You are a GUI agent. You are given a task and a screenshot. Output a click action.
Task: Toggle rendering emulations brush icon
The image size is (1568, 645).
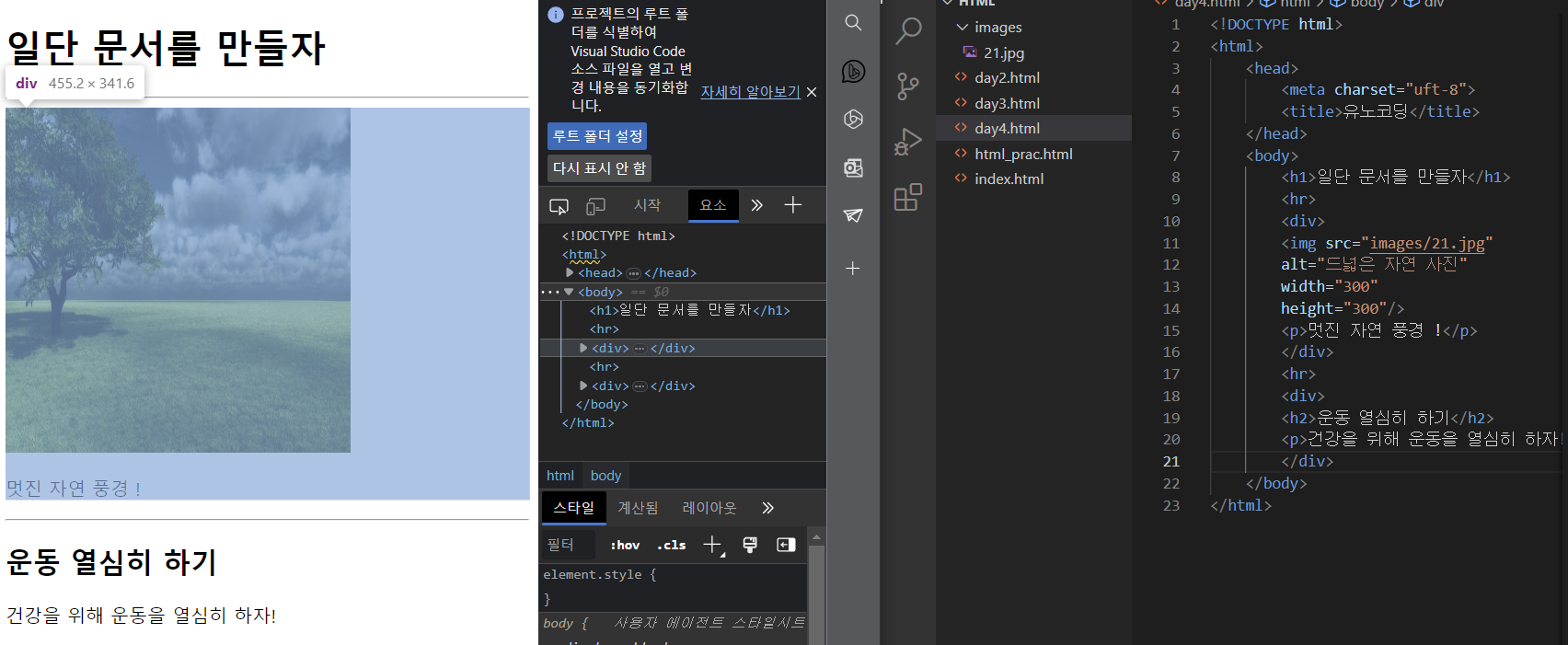(x=750, y=545)
